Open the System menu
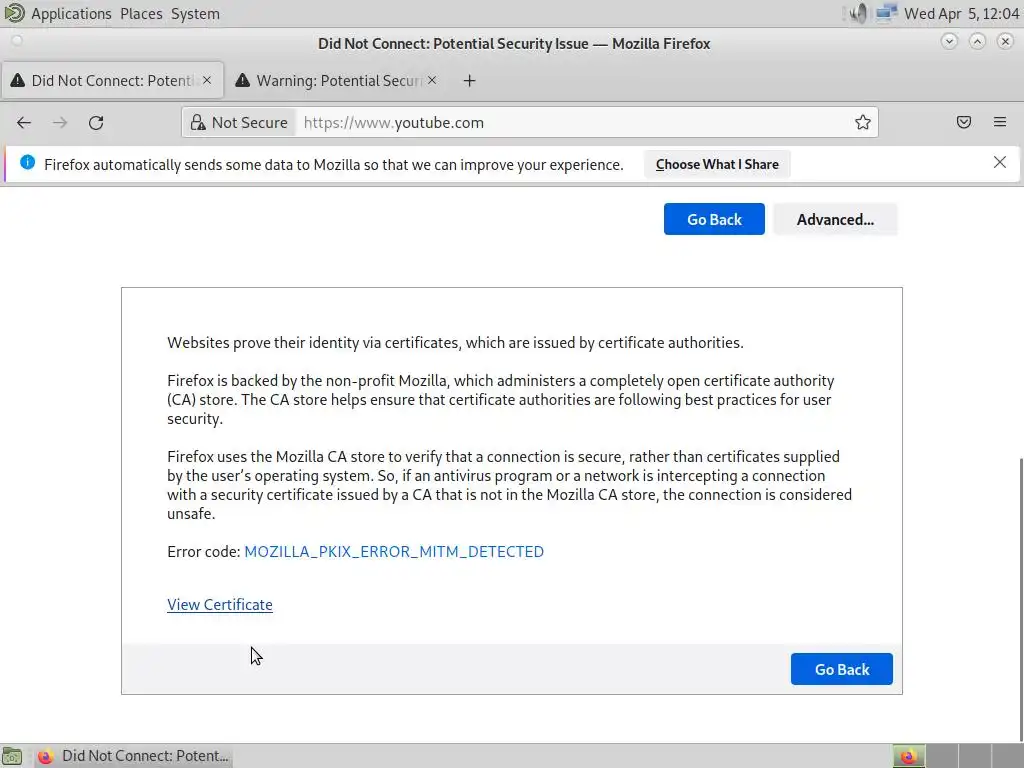This screenshot has height=768, width=1024. coord(195,14)
